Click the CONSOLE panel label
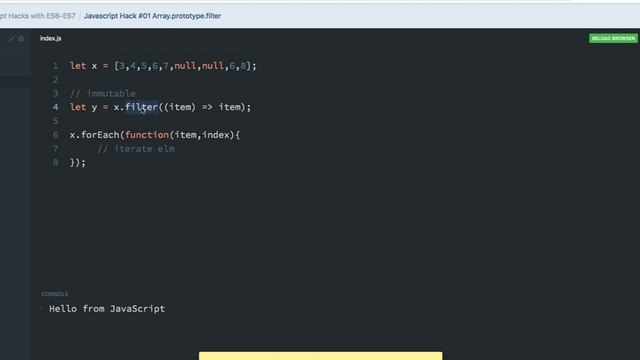This screenshot has width=640, height=360. 55,294
